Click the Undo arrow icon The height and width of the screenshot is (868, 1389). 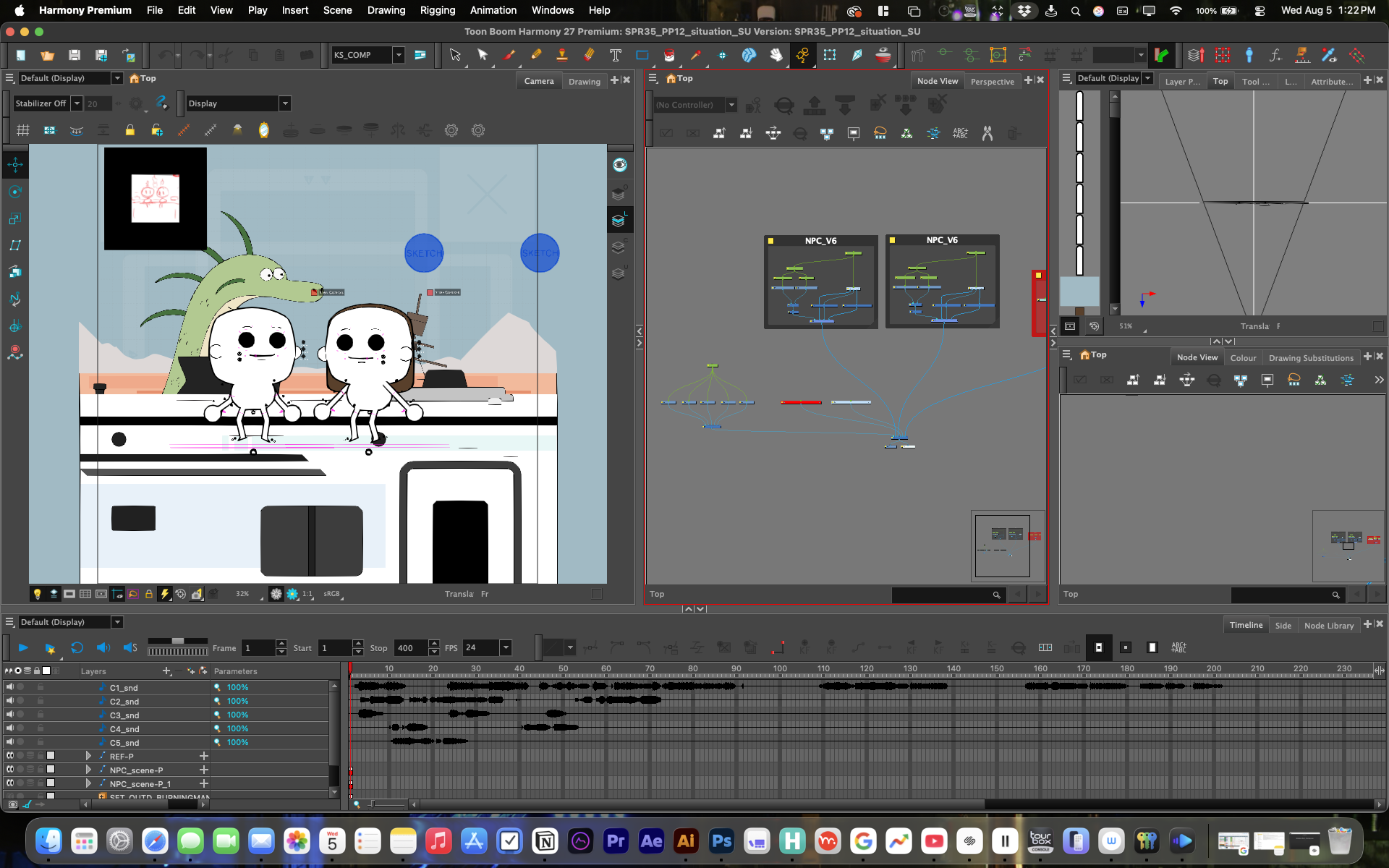[166, 55]
